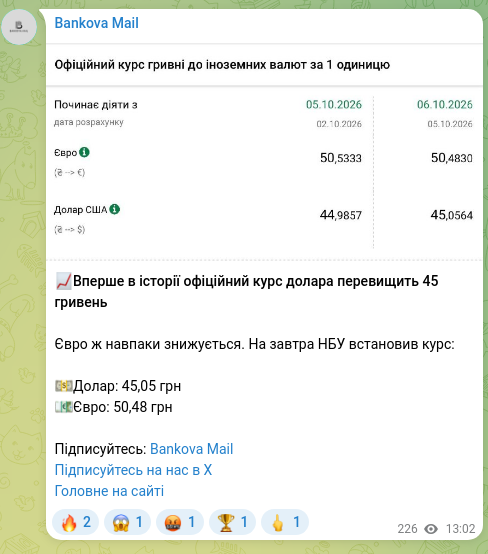Screen dimensions: 488x554
Task: Select the 06.10.2026 effective date
Action: pyautogui.click(x=445, y=105)
